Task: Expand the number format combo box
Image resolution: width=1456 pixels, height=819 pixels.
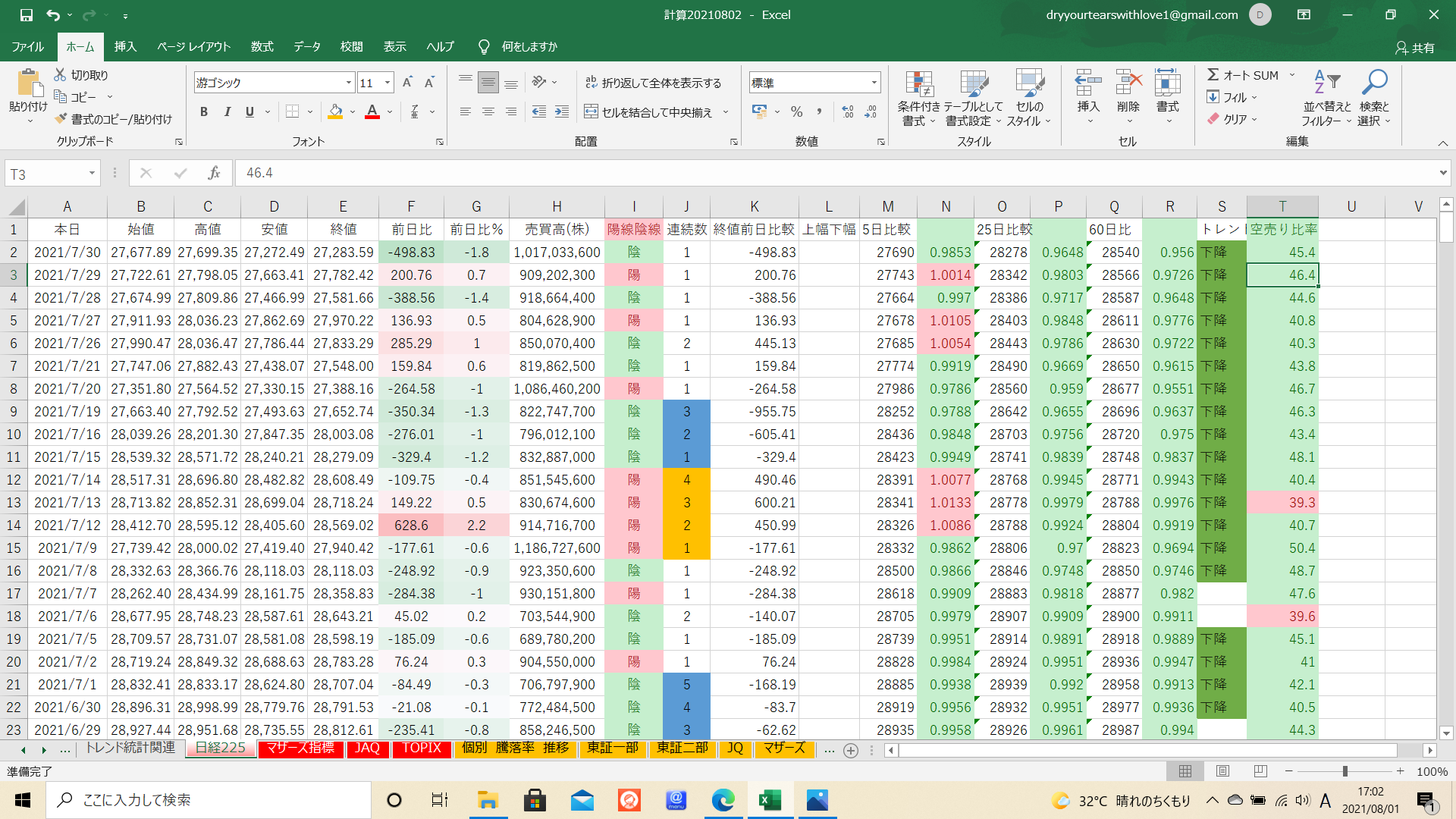Action: pos(874,83)
